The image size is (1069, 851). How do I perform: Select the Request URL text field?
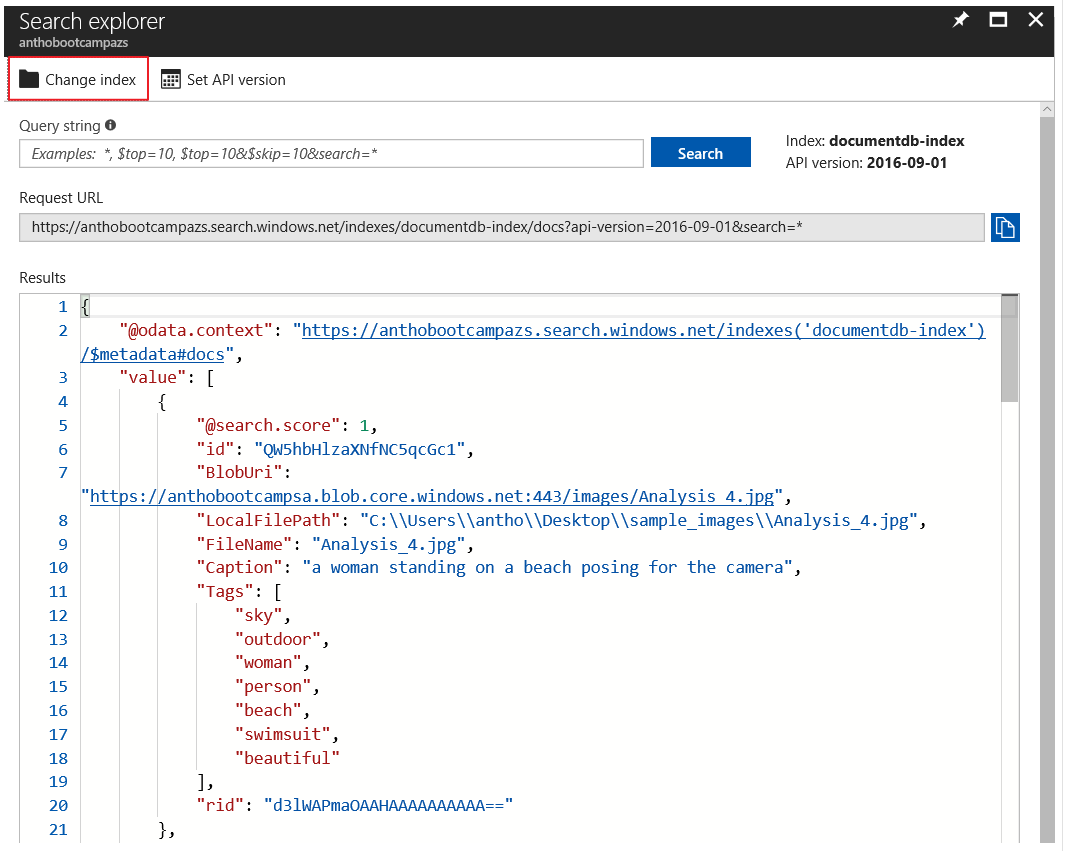tap(500, 227)
